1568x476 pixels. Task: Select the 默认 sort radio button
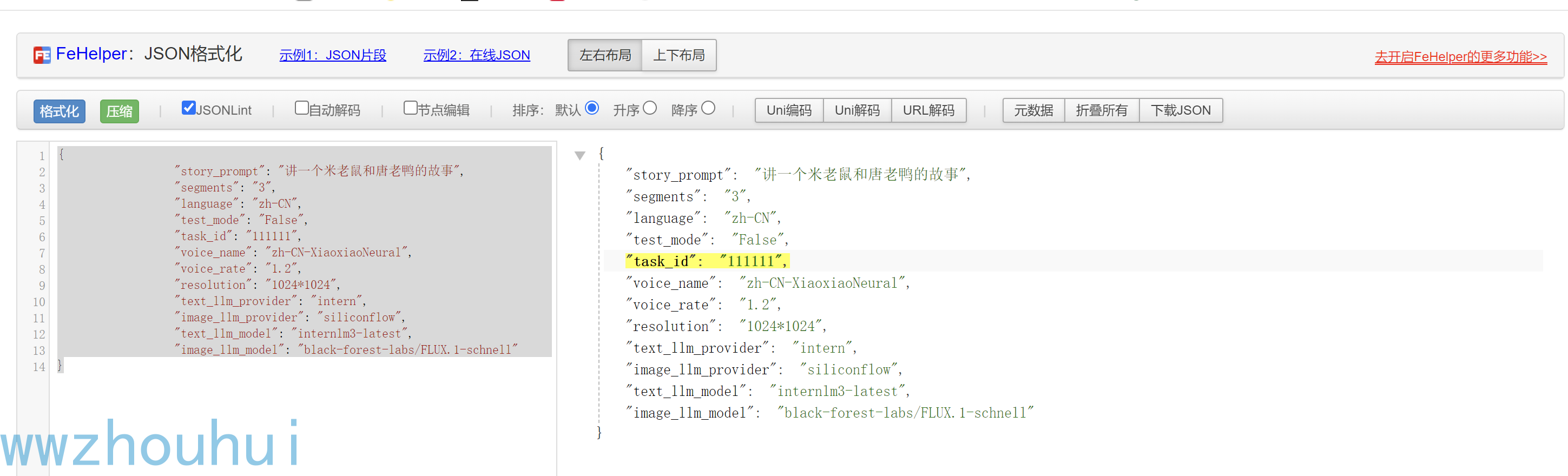pyautogui.click(x=592, y=108)
